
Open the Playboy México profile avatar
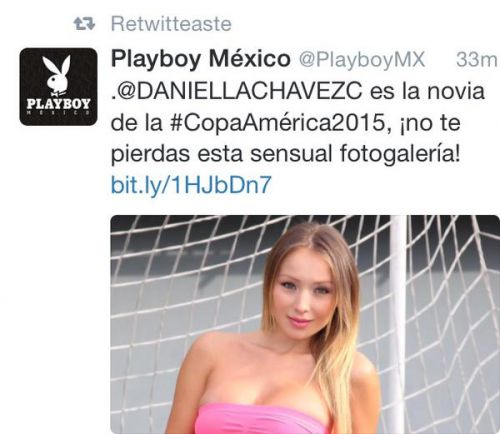58,87
